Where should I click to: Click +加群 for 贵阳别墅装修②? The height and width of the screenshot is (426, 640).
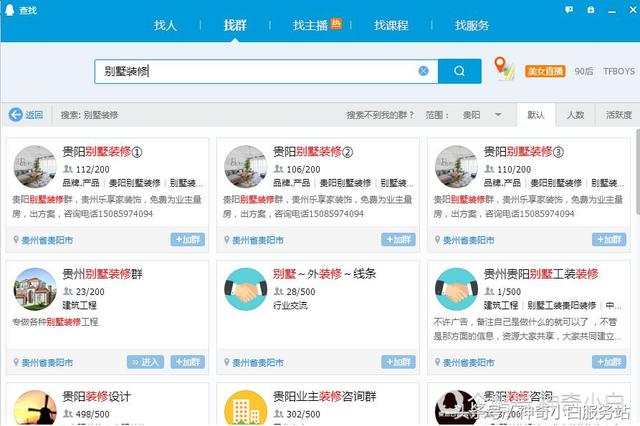click(398, 240)
